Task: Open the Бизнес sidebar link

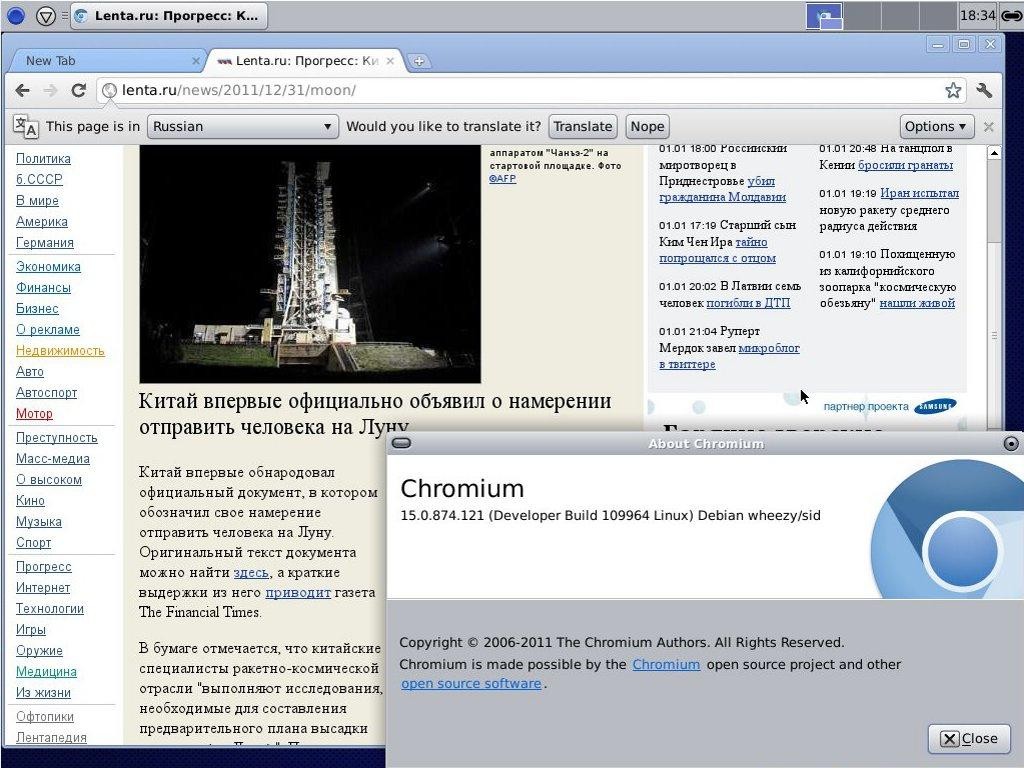Action: coord(37,308)
